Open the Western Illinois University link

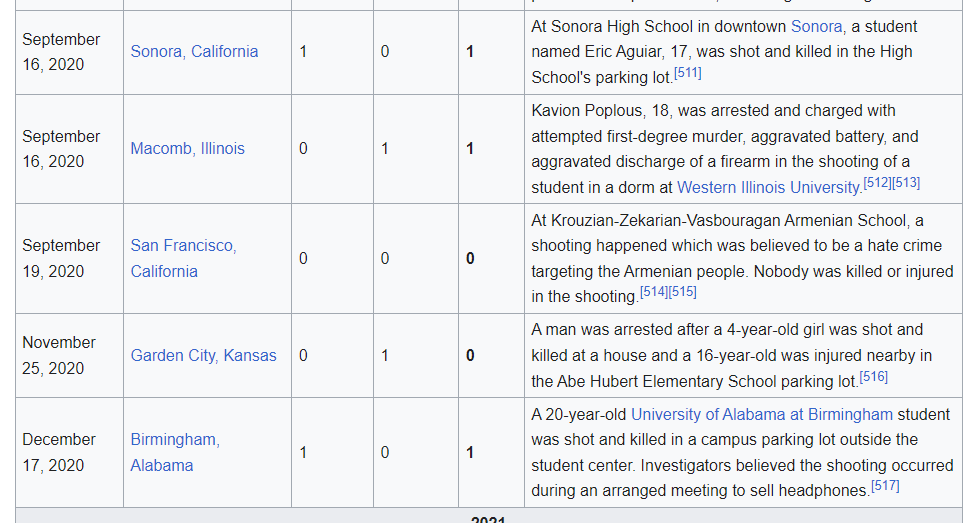769,187
